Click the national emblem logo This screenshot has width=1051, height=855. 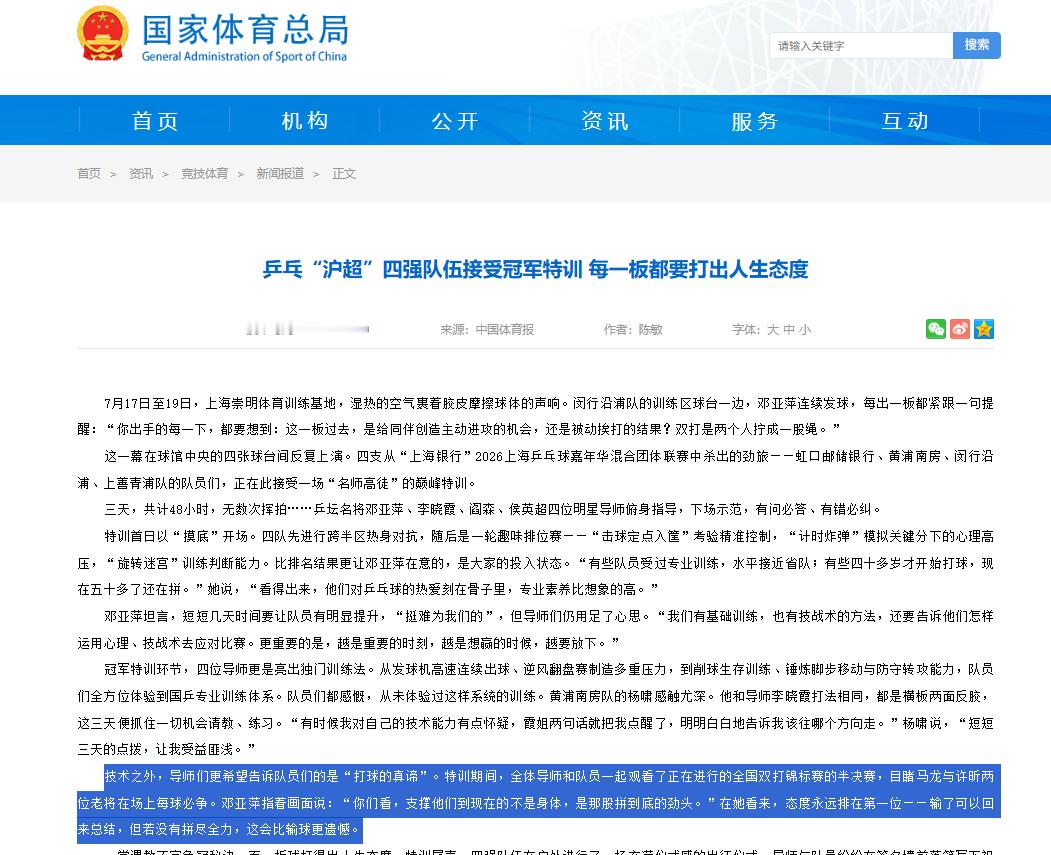(103, 34)
